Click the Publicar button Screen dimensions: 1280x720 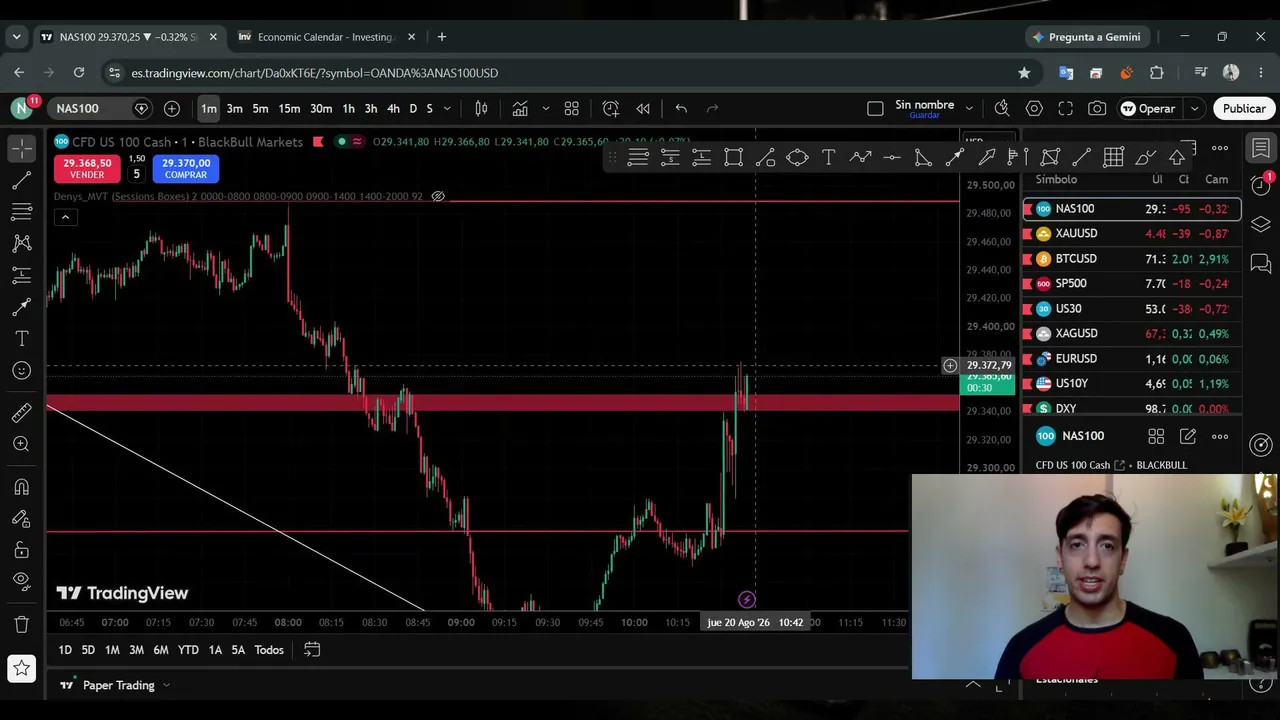pyautogui.click(x=1244, y=108)
